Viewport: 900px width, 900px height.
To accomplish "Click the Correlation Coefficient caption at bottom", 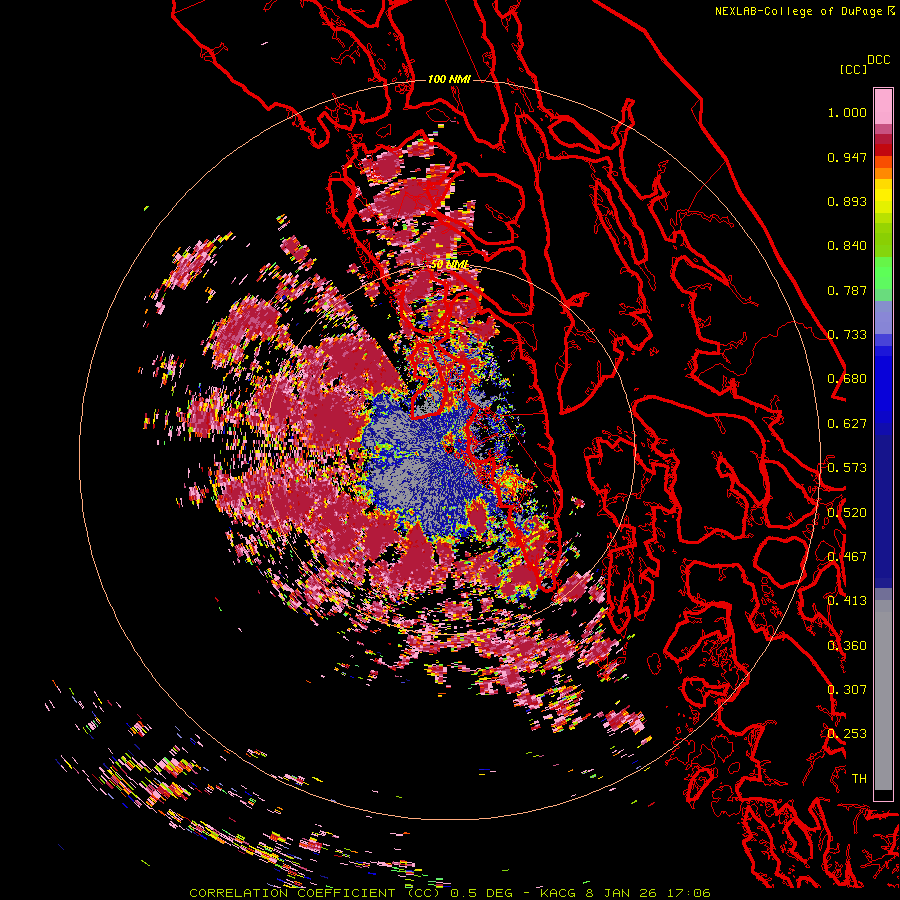I will [449, 893].
